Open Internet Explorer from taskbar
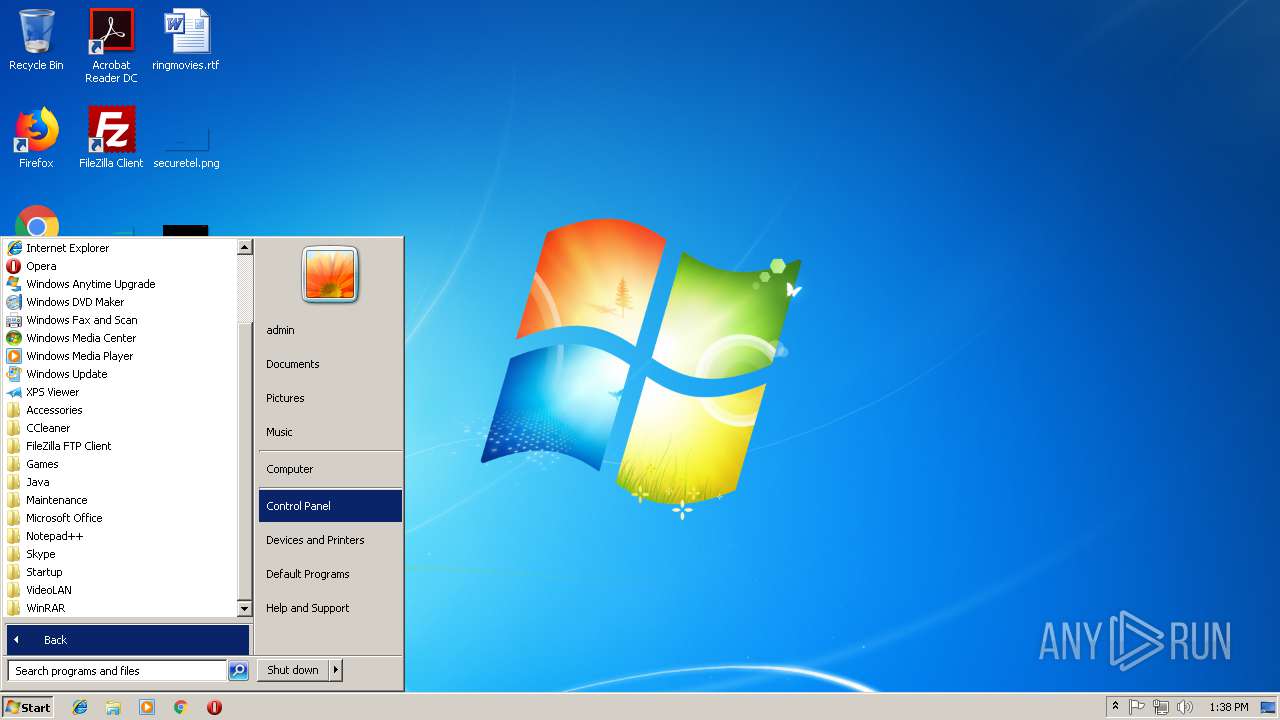Viewport: 1280px width, 720px height. (80, 707)
